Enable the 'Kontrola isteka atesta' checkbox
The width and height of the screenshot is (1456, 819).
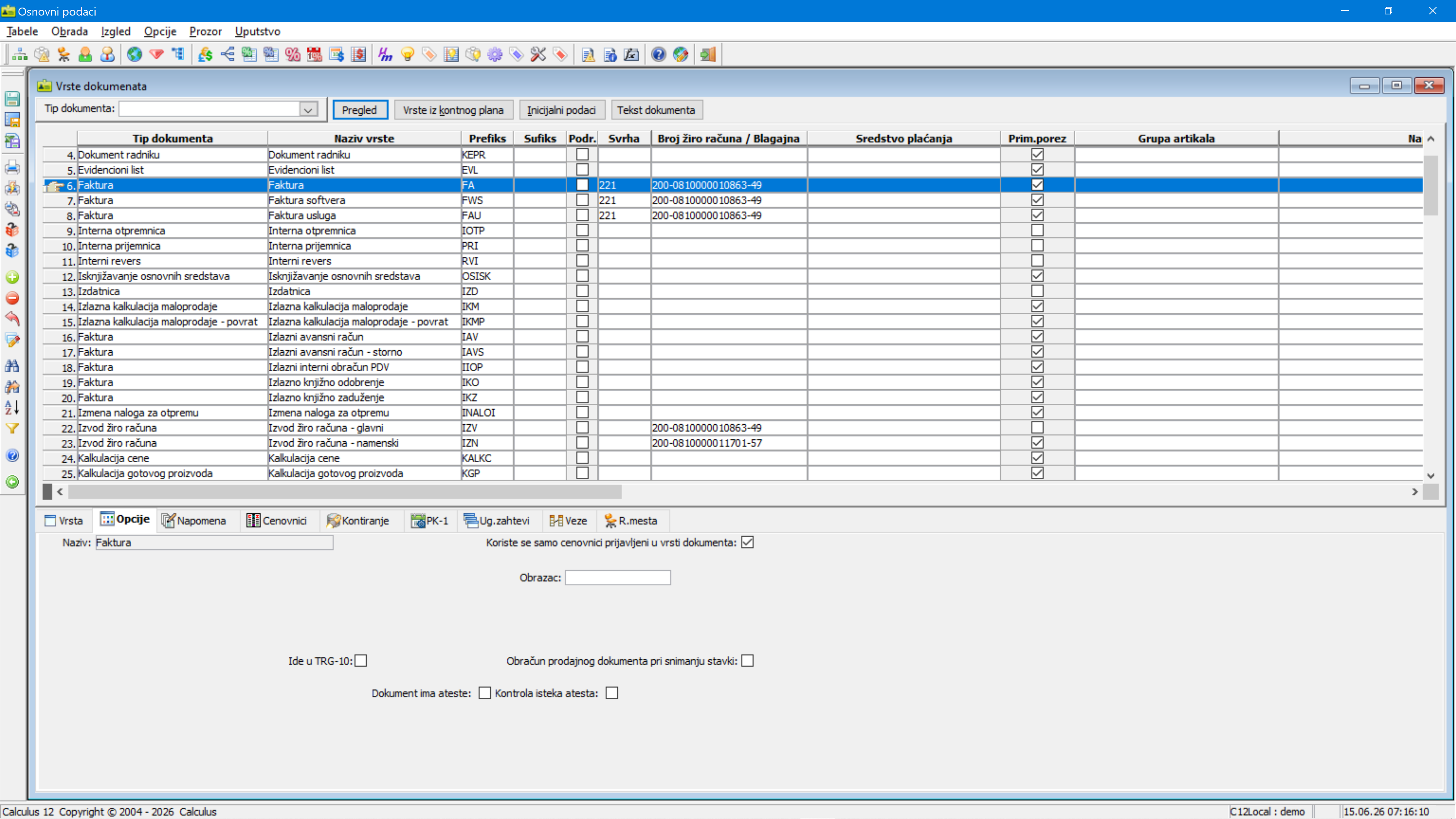pyautogui.click(x=612, y=693)
